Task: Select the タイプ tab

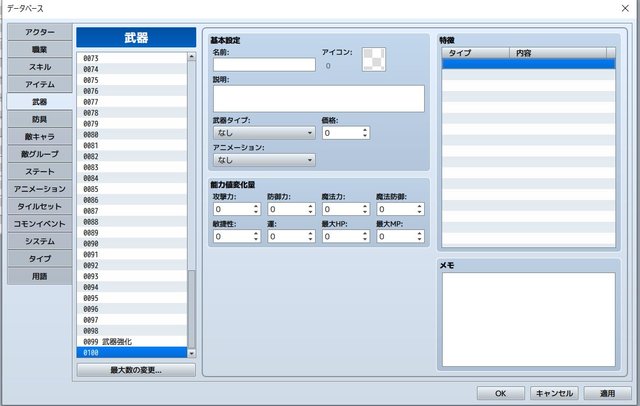Action: (x=40, y=259)
